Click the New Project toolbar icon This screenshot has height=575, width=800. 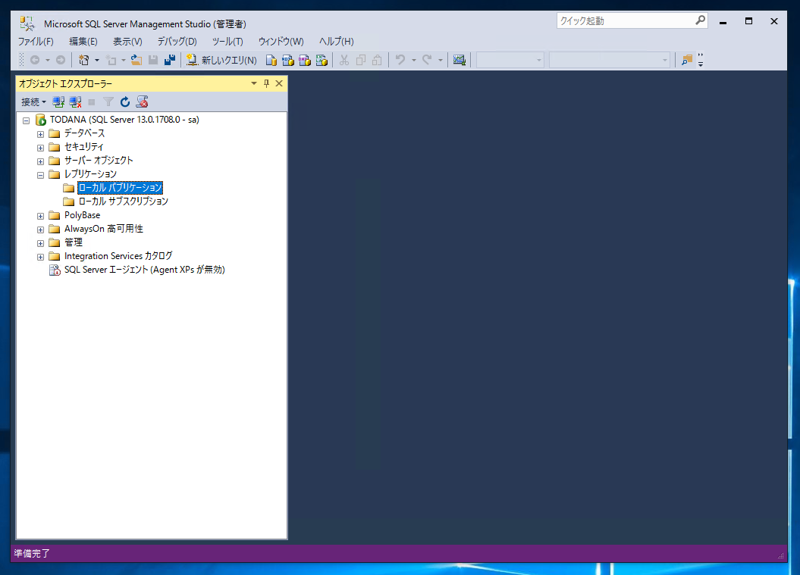click(x=84, y=60)
